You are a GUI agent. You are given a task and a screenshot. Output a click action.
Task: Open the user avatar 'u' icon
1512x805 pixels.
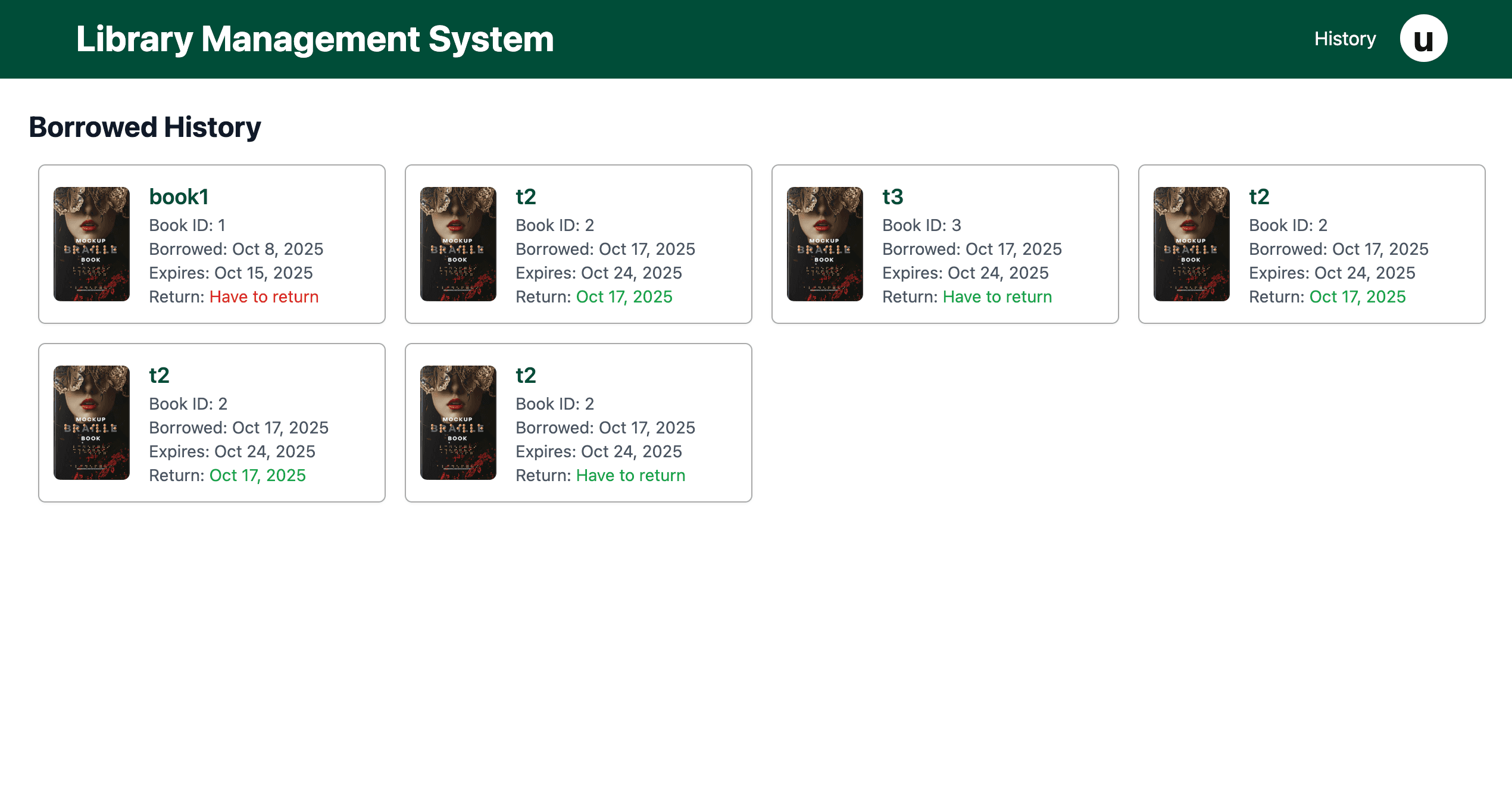coord(1423,39)
